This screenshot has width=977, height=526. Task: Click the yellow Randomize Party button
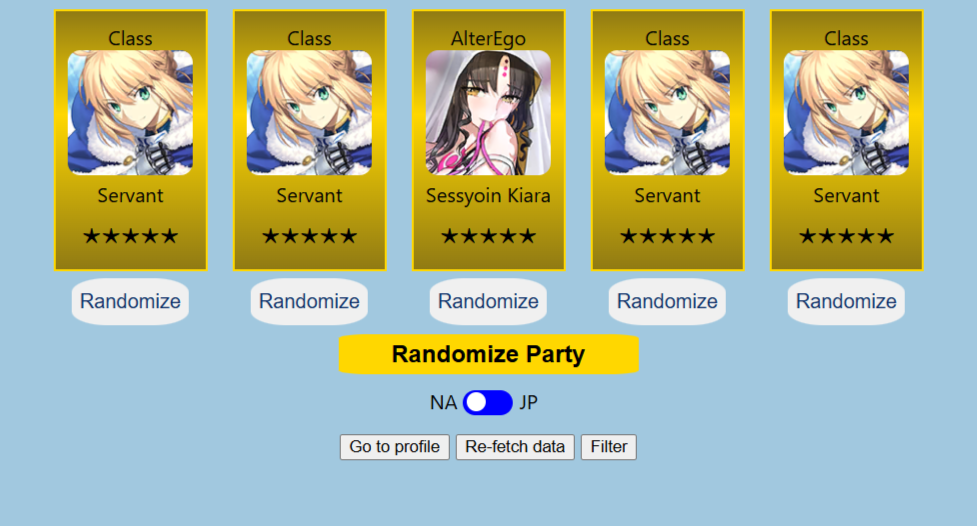(488, 354)
